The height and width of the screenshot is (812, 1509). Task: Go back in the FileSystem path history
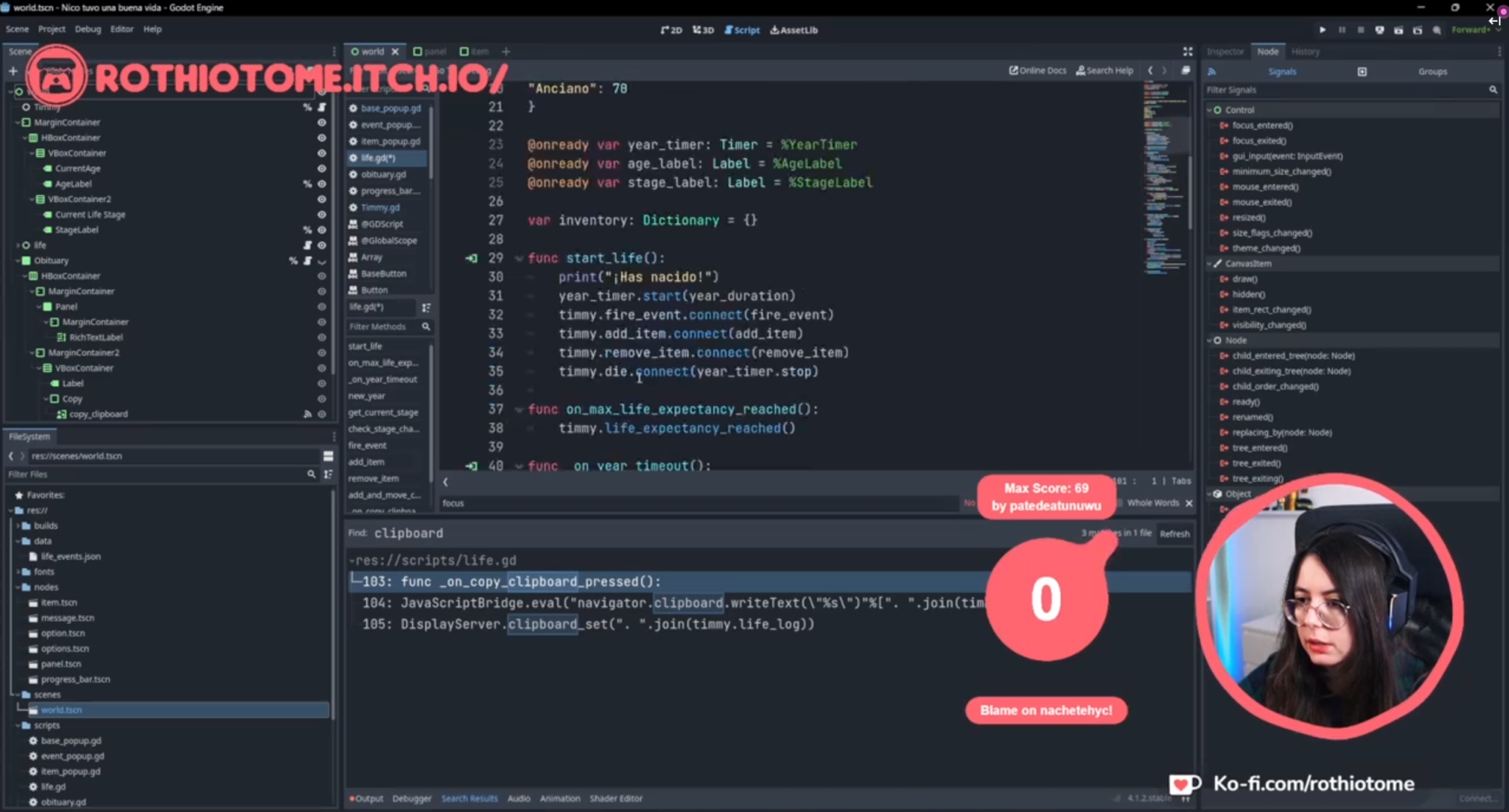point(10,456)
